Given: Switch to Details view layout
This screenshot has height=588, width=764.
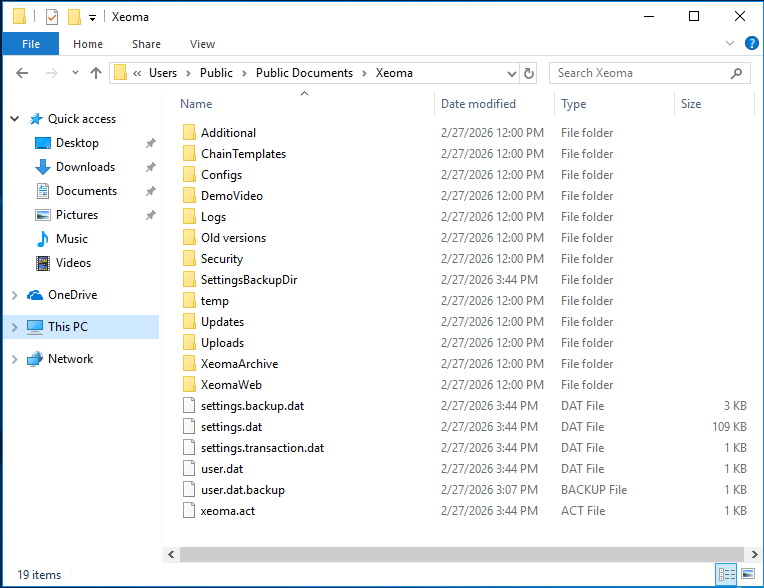Looking at the screenshot, I should click(x=726, y=574).
